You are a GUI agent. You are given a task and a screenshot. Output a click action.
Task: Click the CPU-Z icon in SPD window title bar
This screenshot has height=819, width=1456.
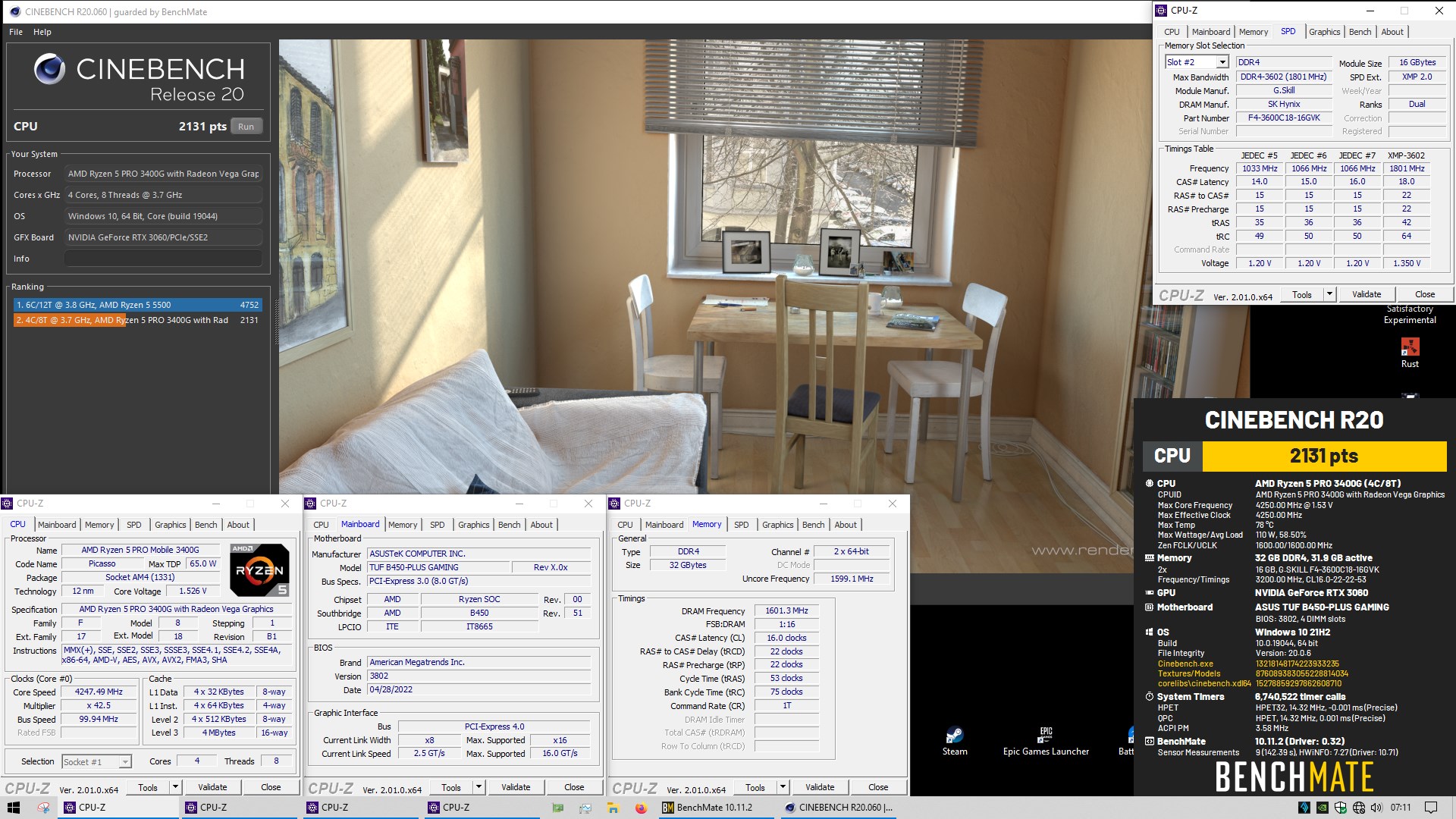tap(1161, 11)
